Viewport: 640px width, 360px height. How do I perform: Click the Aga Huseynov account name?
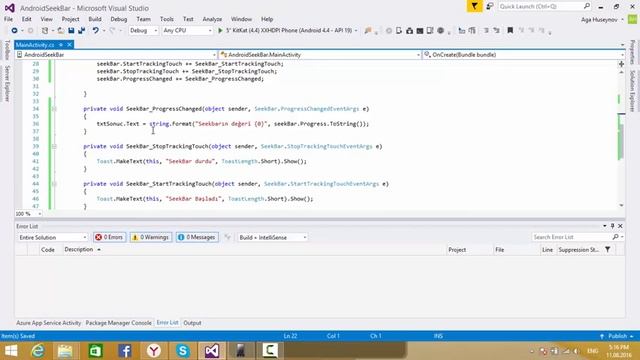pos(599,20)
